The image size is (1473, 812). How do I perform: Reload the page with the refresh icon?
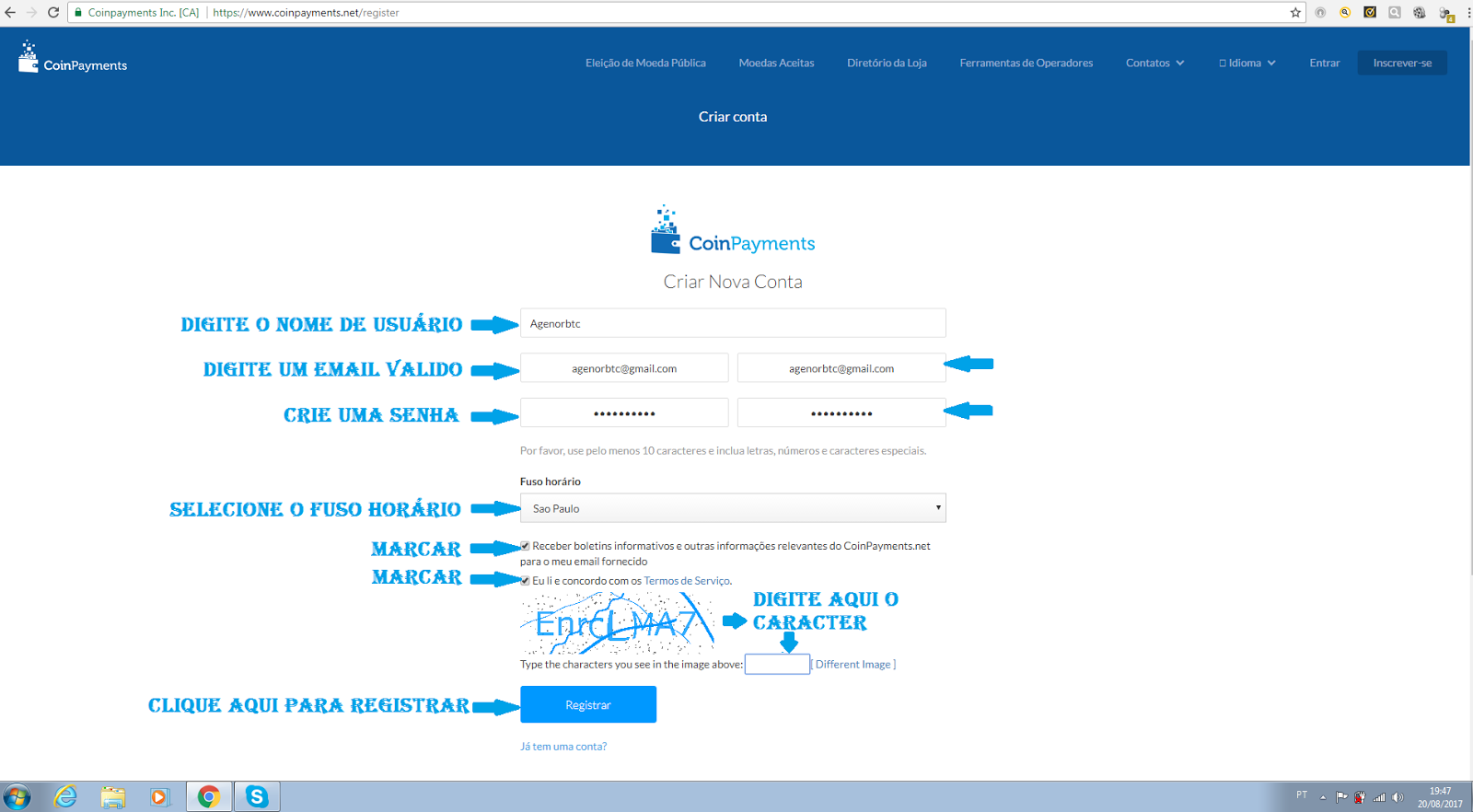pyautogui.click(x=53, y=13)
